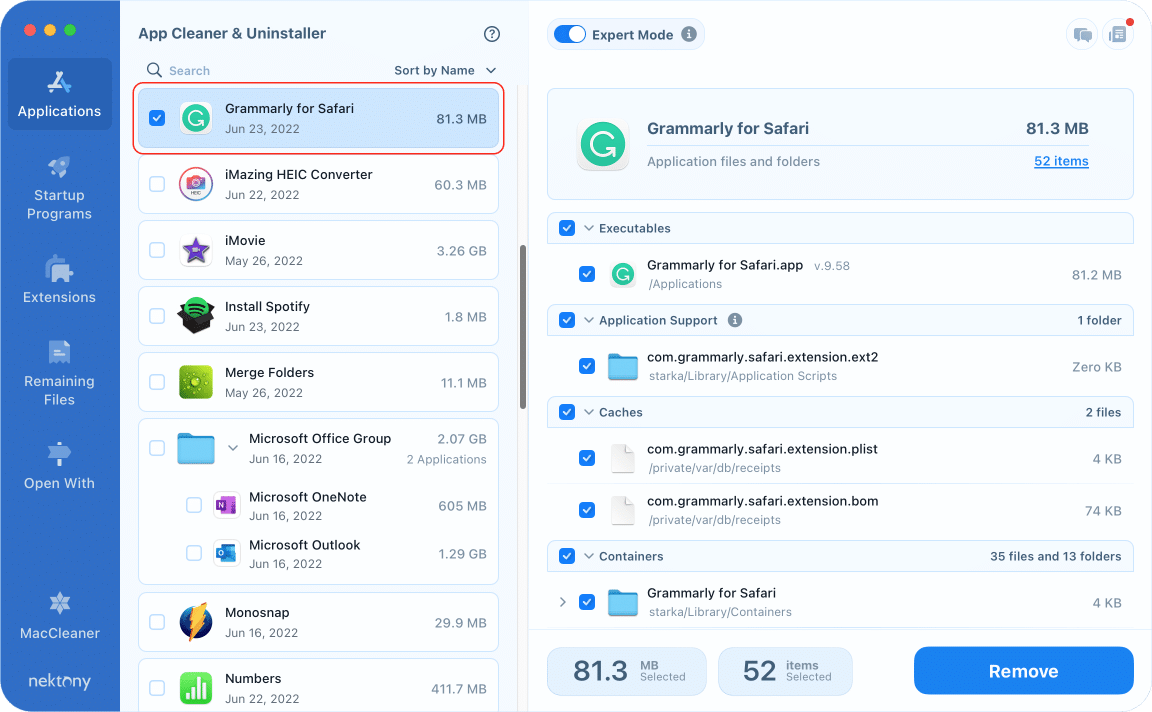Image resolution: width=1152 pixels, height=712 pixels.
Task: Open the chat feedback icon
Action: coord(1082,35)
